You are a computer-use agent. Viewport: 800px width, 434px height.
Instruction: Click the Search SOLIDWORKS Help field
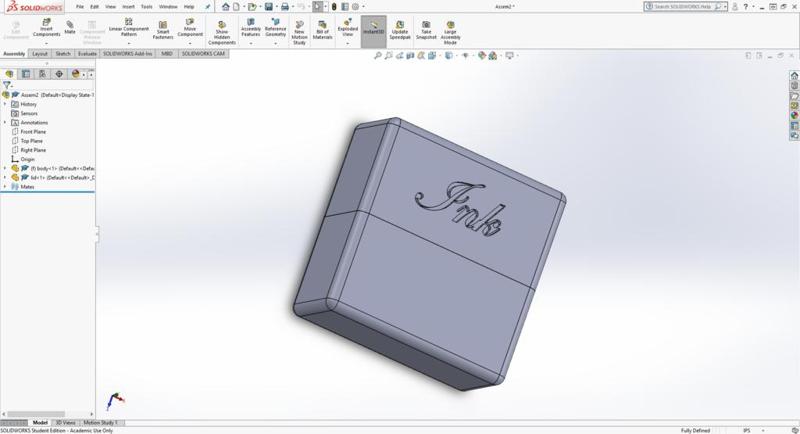tap(685, 7)
